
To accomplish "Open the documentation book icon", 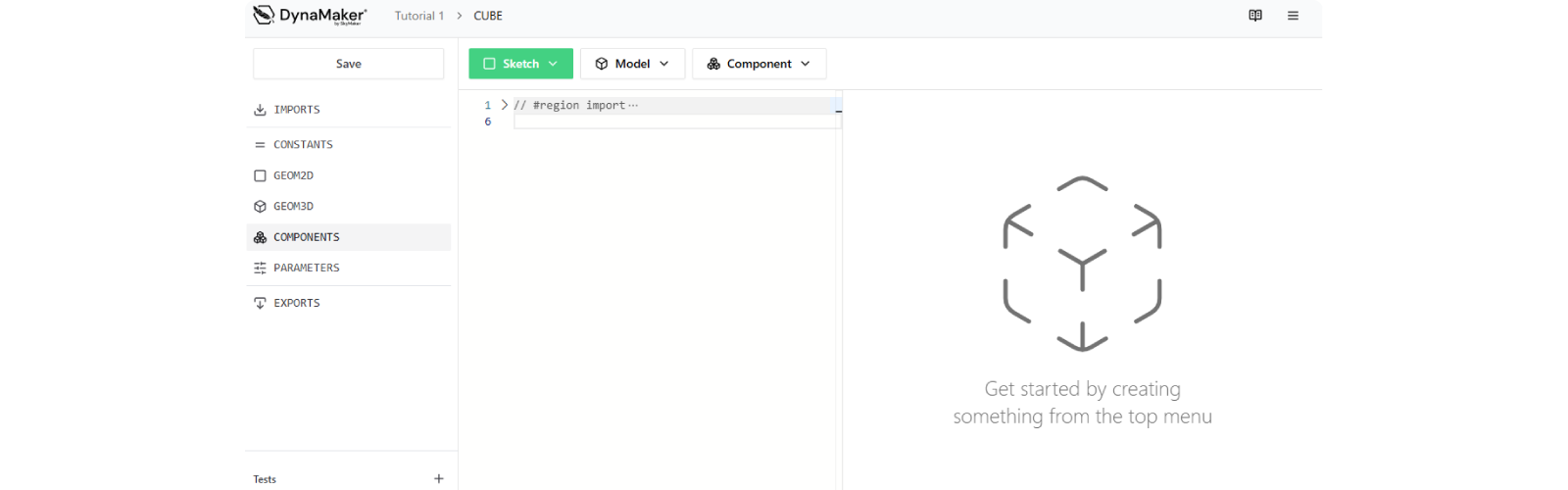I will [x=1255, y=16].
